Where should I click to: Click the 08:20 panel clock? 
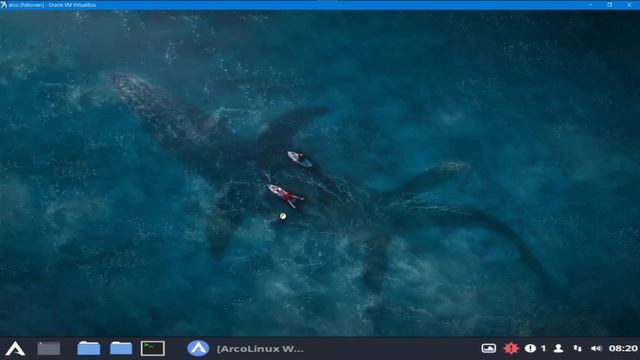(623, 349)
